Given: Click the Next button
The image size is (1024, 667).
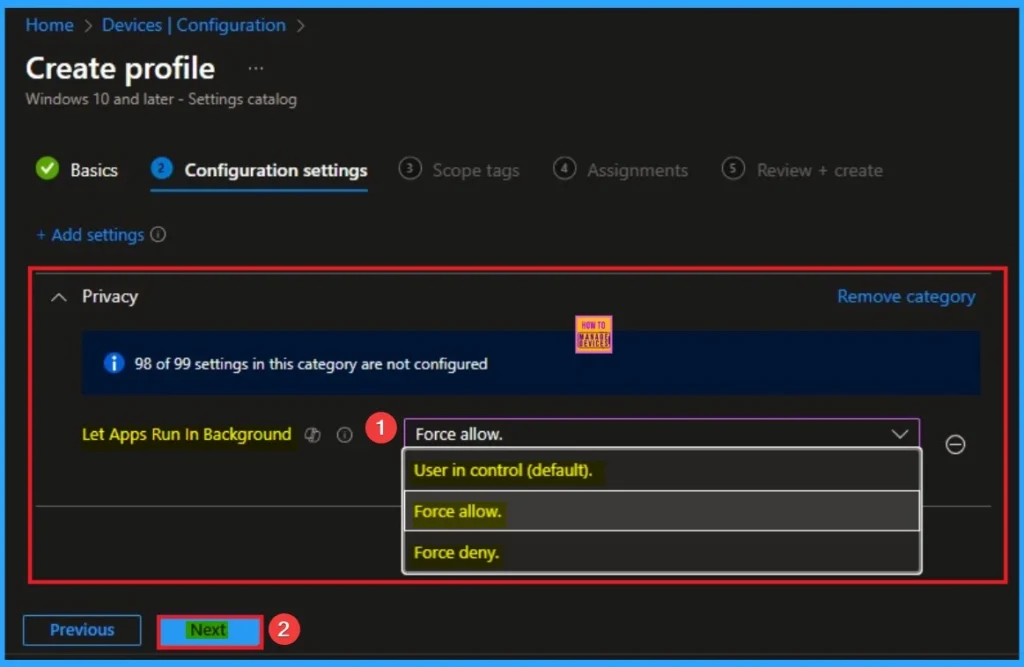Looking at the screenshot, I should tap(209, 630).
